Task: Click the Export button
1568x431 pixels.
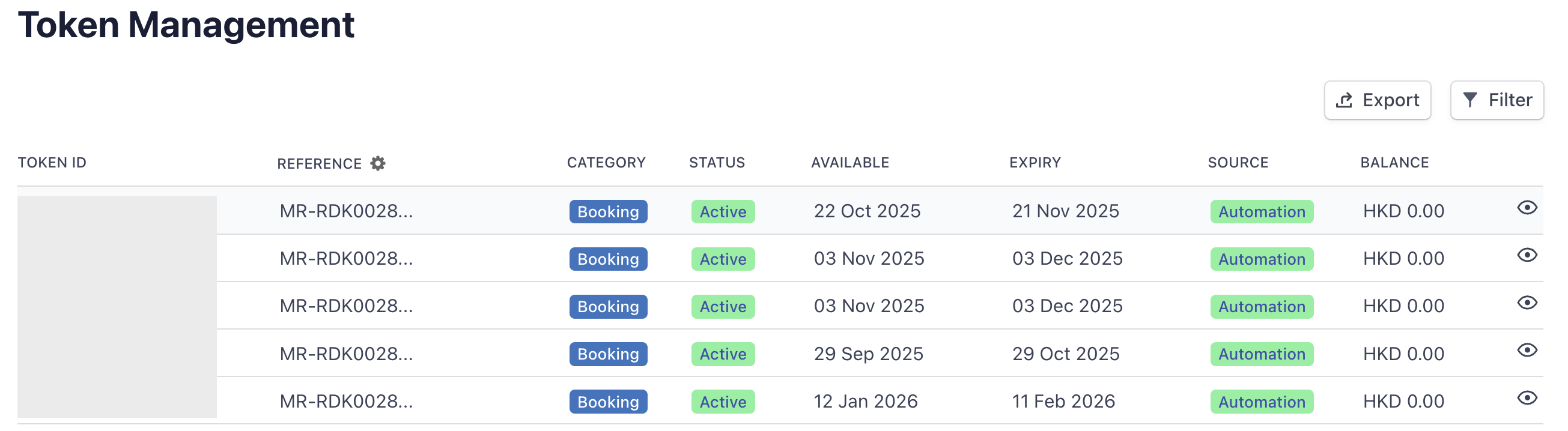Action: (x=1377, y=100)
